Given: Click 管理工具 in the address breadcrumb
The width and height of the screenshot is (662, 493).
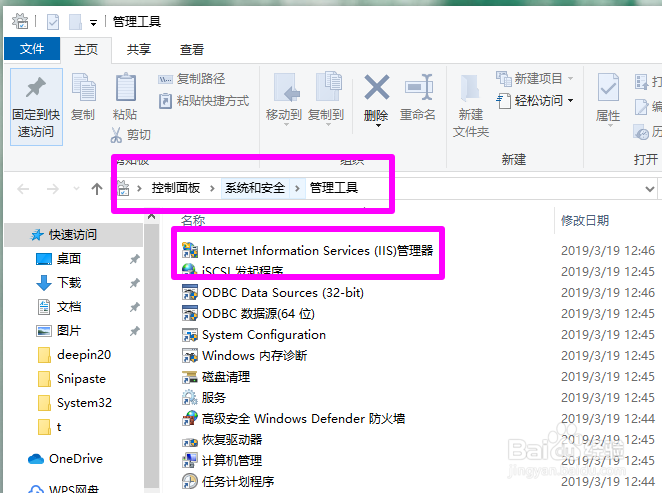Looking at the screenshot, I should coord(334,188).
